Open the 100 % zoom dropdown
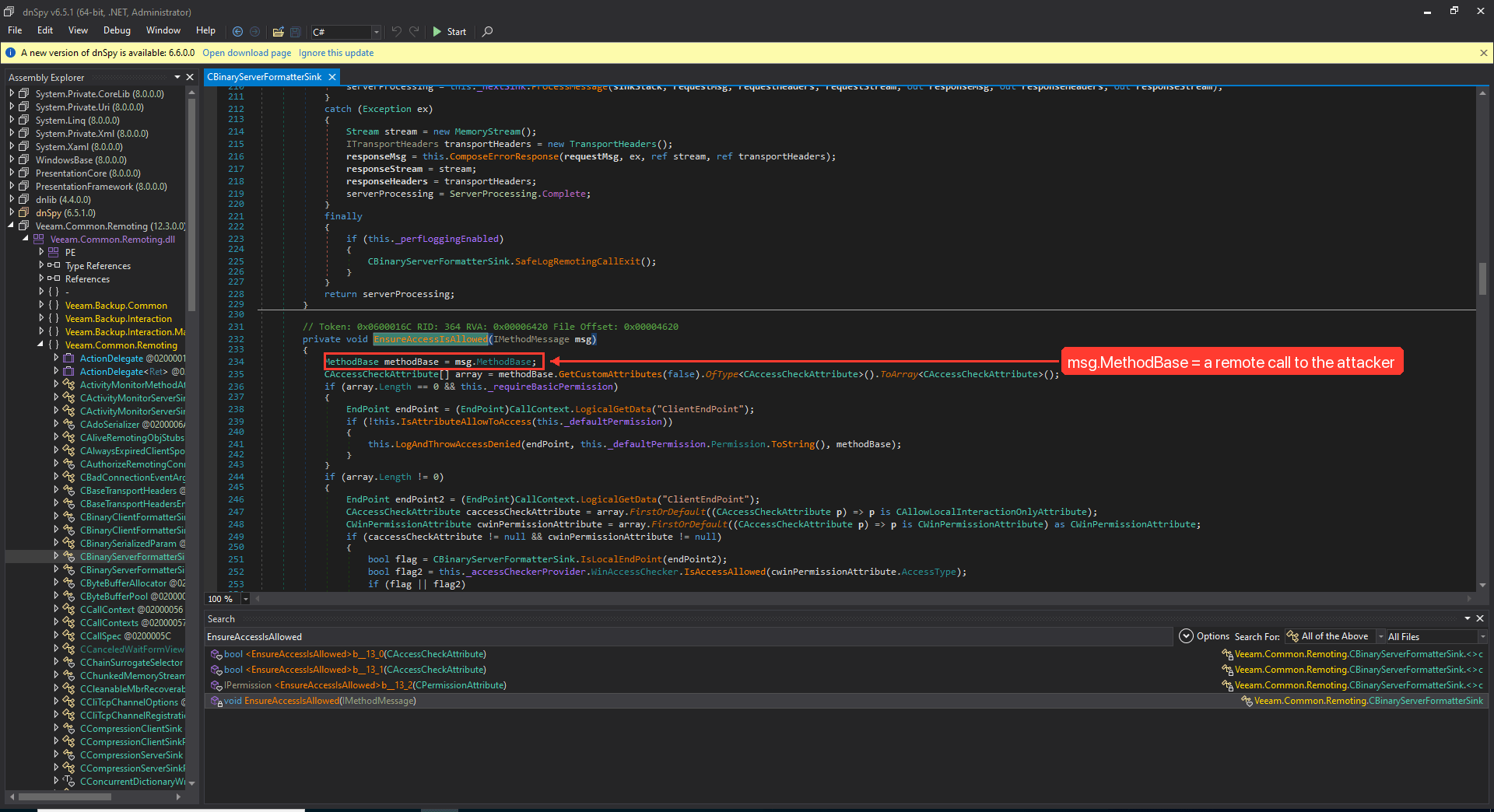Image resolution: width=1494 pixels, height=812 pixels. 246,599
